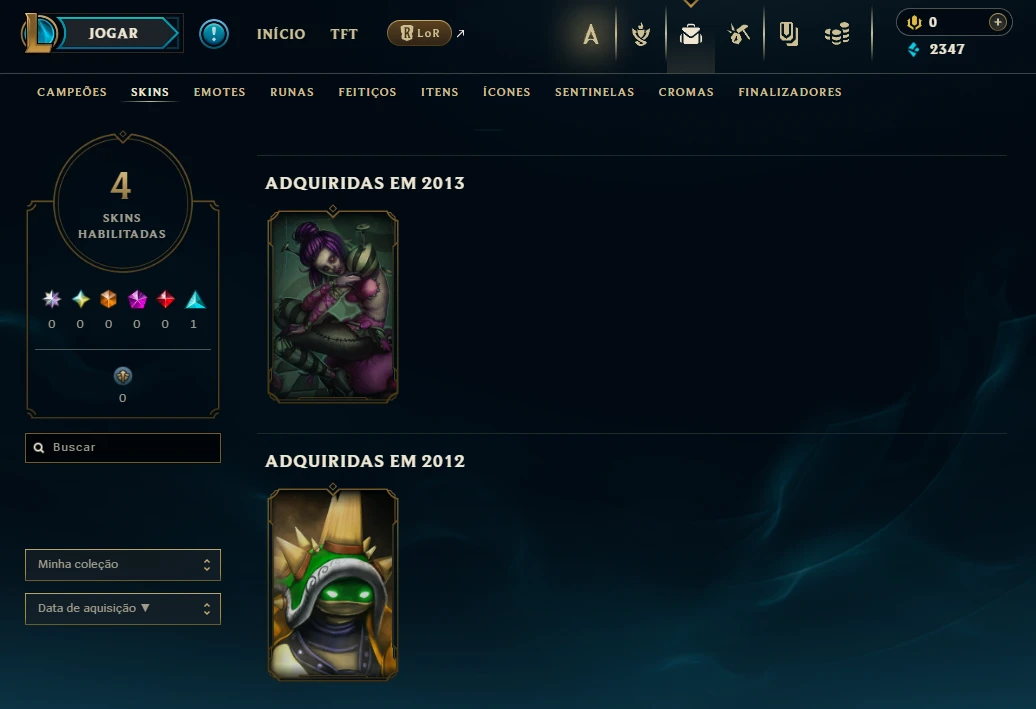Select the orange Legendary gem filter
The width and height of the screenshot is (1036, 709).
(x=108, y=299)
